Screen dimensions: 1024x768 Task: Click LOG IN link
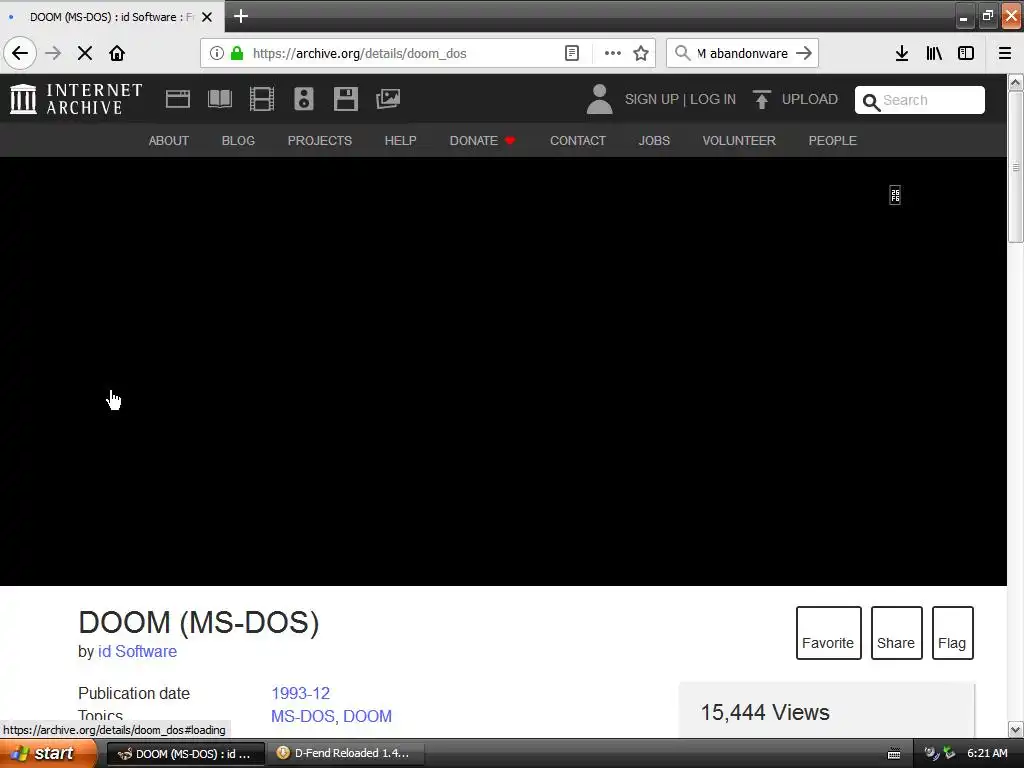[712, 99]
